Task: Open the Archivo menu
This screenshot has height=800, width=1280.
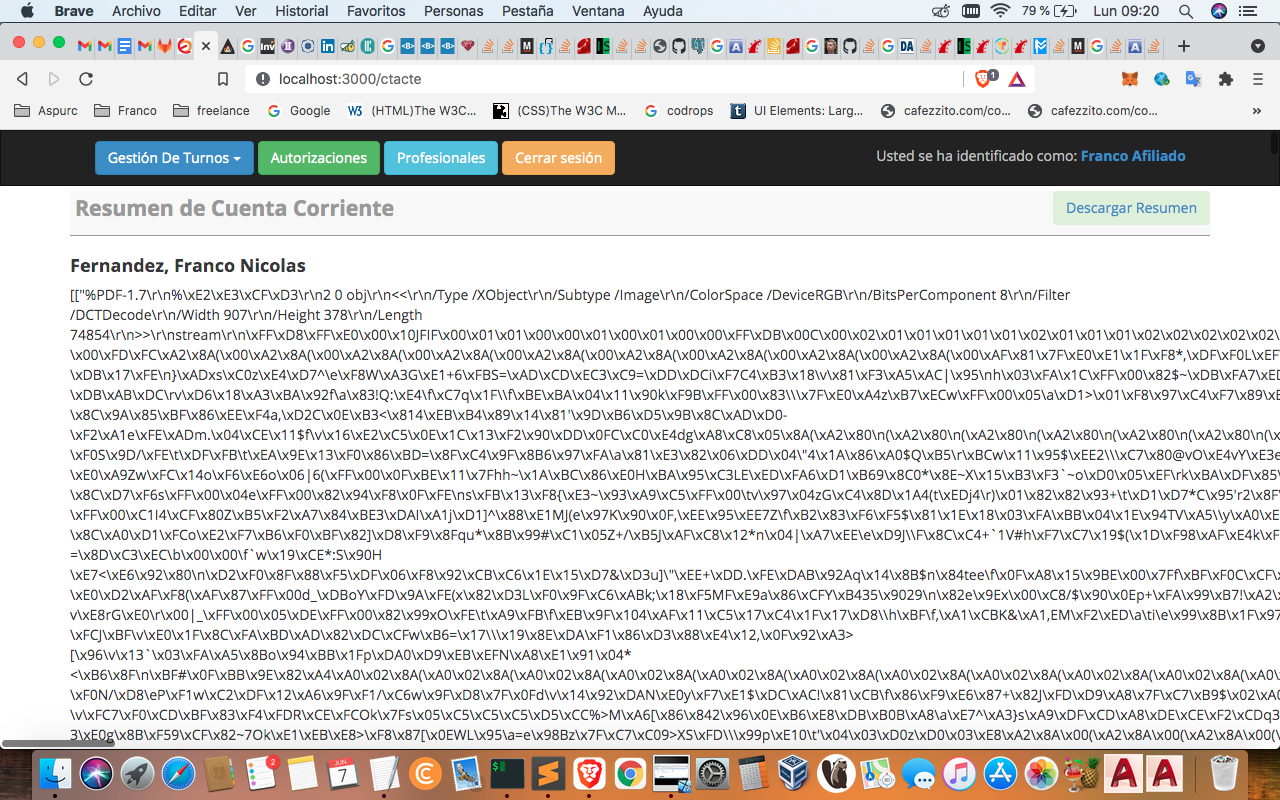Action: 136,11
